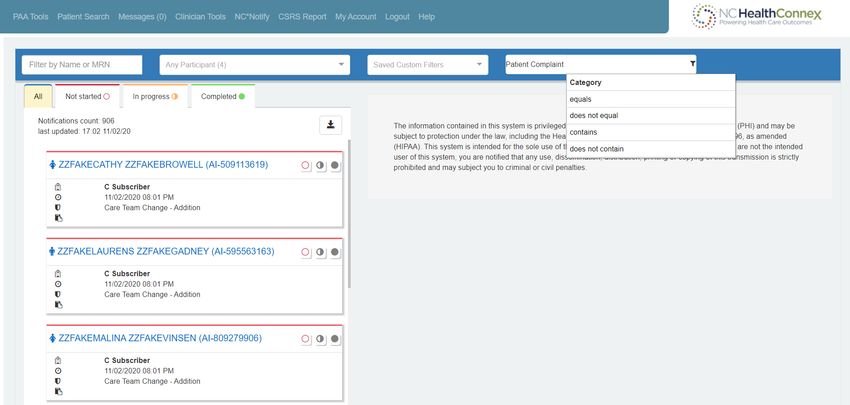The height and width of the screenshot is (405, 850).
Task: Open patient ZZFAKECATHY ZZFAKEBROWELL (AI-509113619)
Action: coord(163,165)
